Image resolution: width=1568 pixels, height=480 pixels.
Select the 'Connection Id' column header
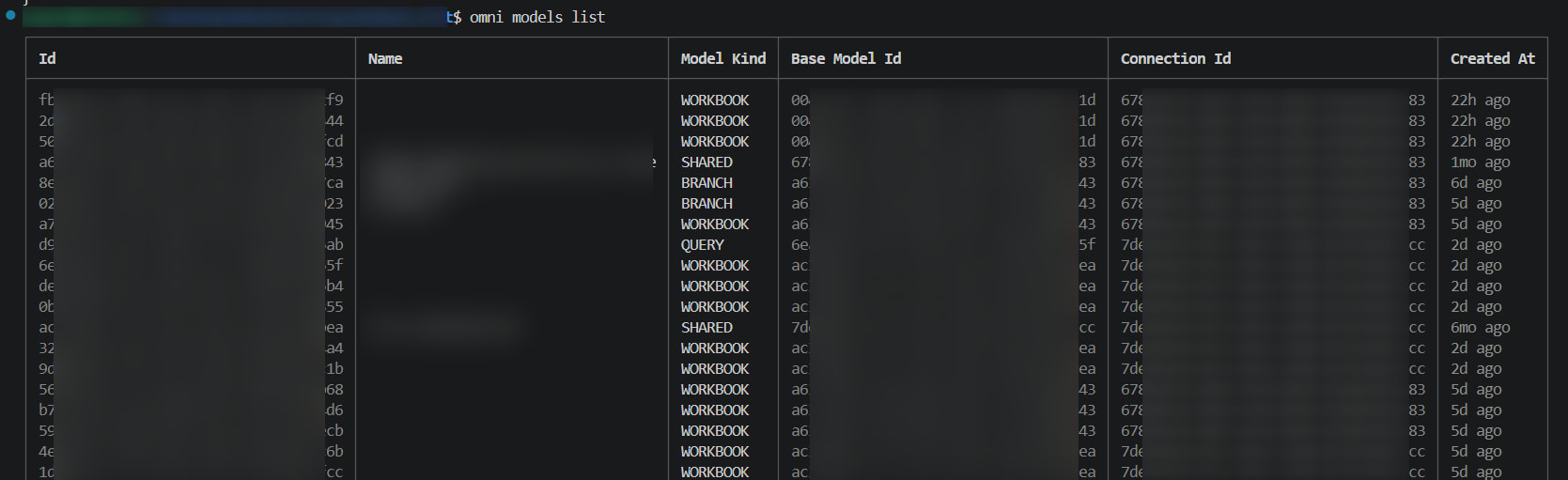(x=1175, y=58)
